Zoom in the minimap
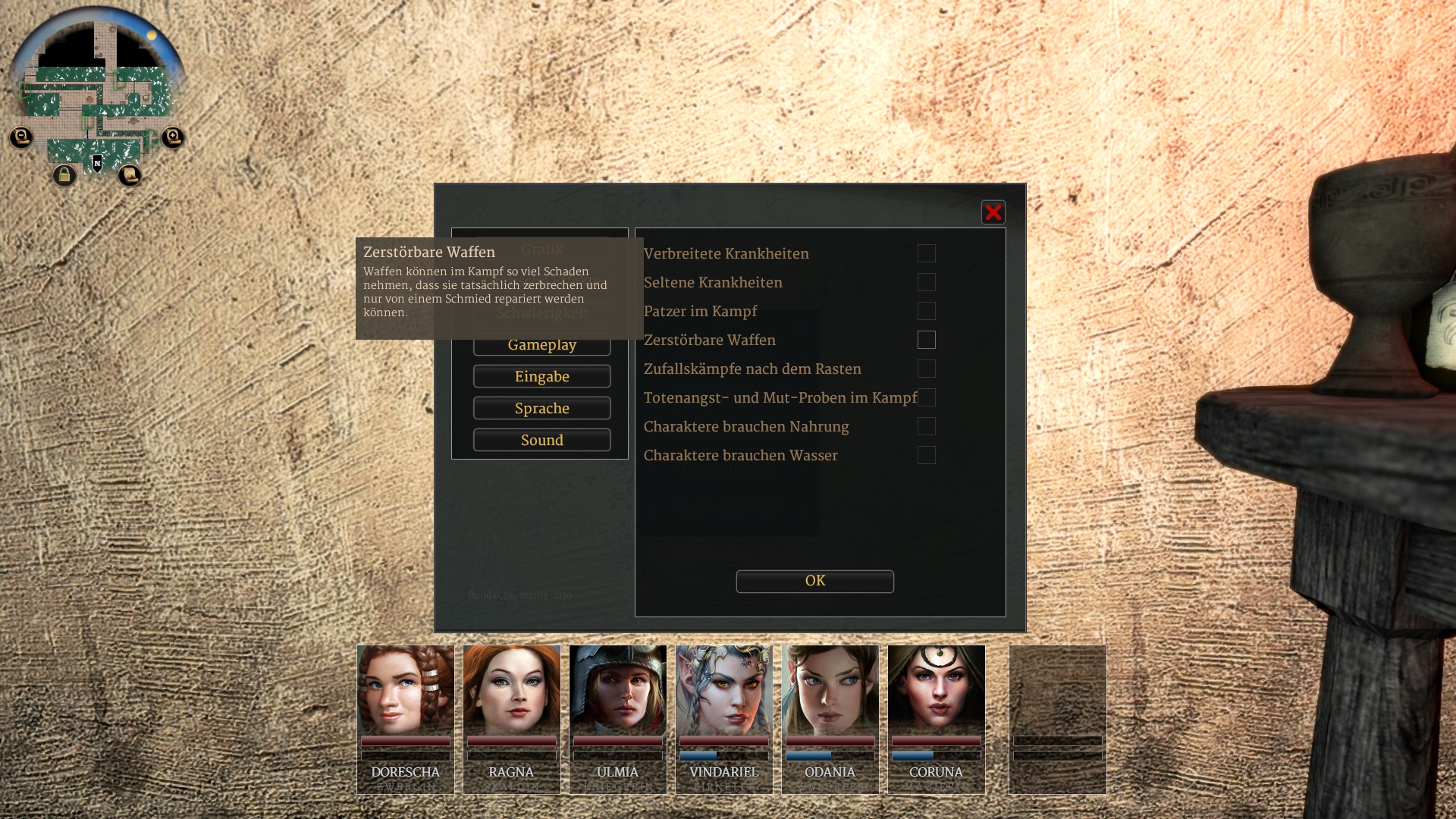This screenshot has height=819, width=1456. [173, 137]
